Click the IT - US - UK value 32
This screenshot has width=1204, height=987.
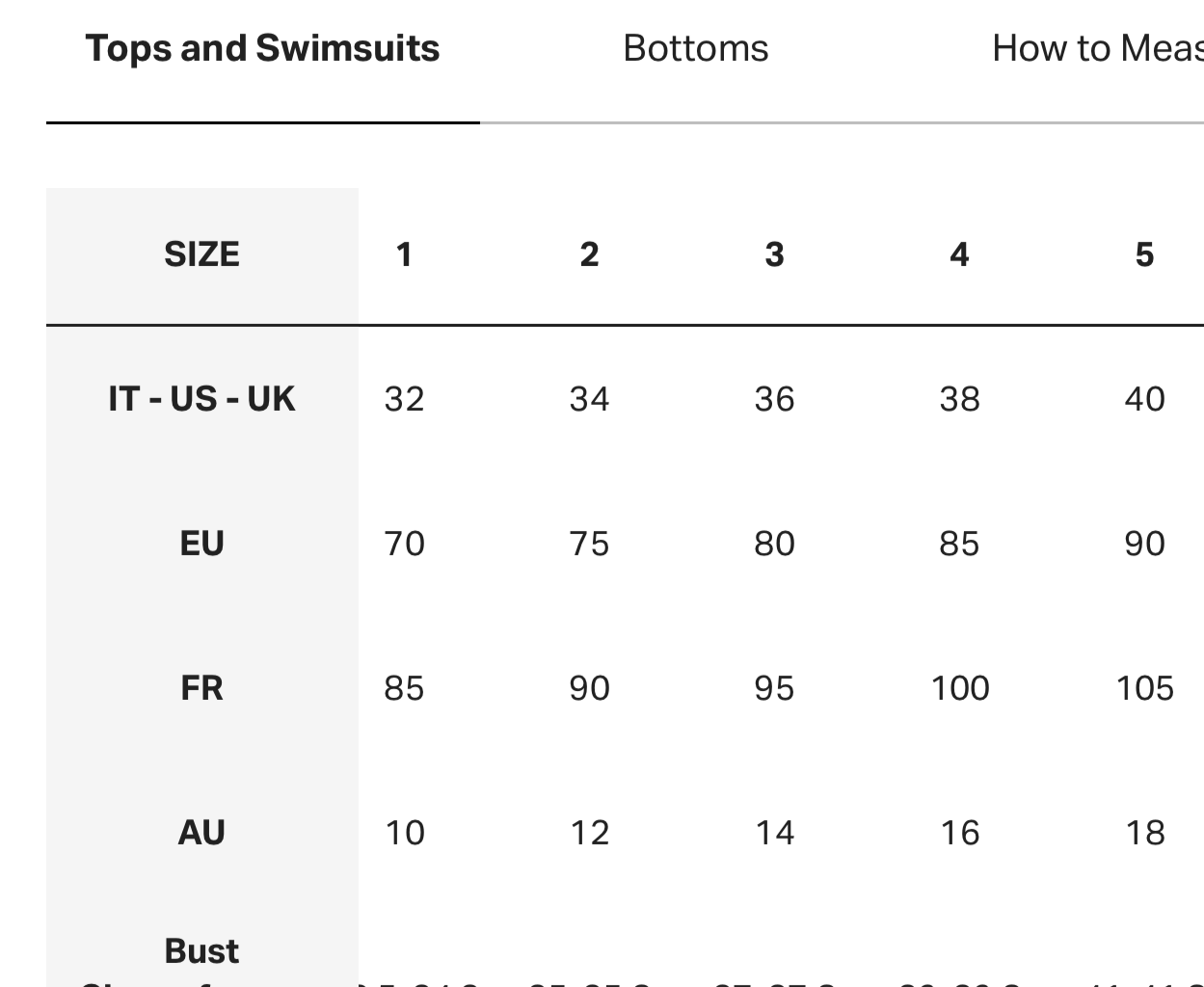click(x=404, y=399)
